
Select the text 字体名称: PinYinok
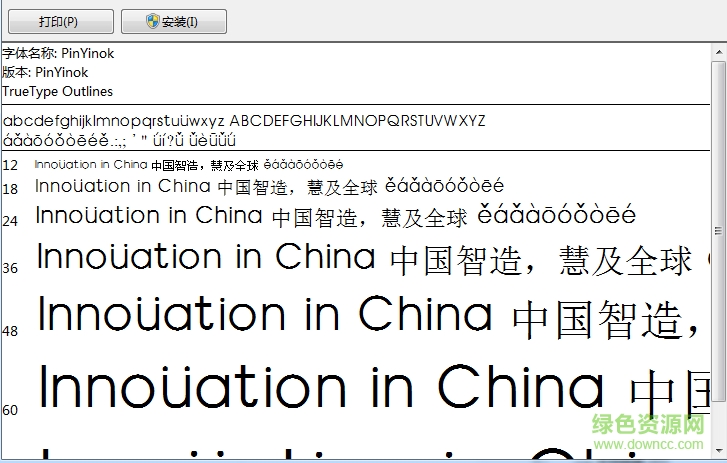coord(58,53)
